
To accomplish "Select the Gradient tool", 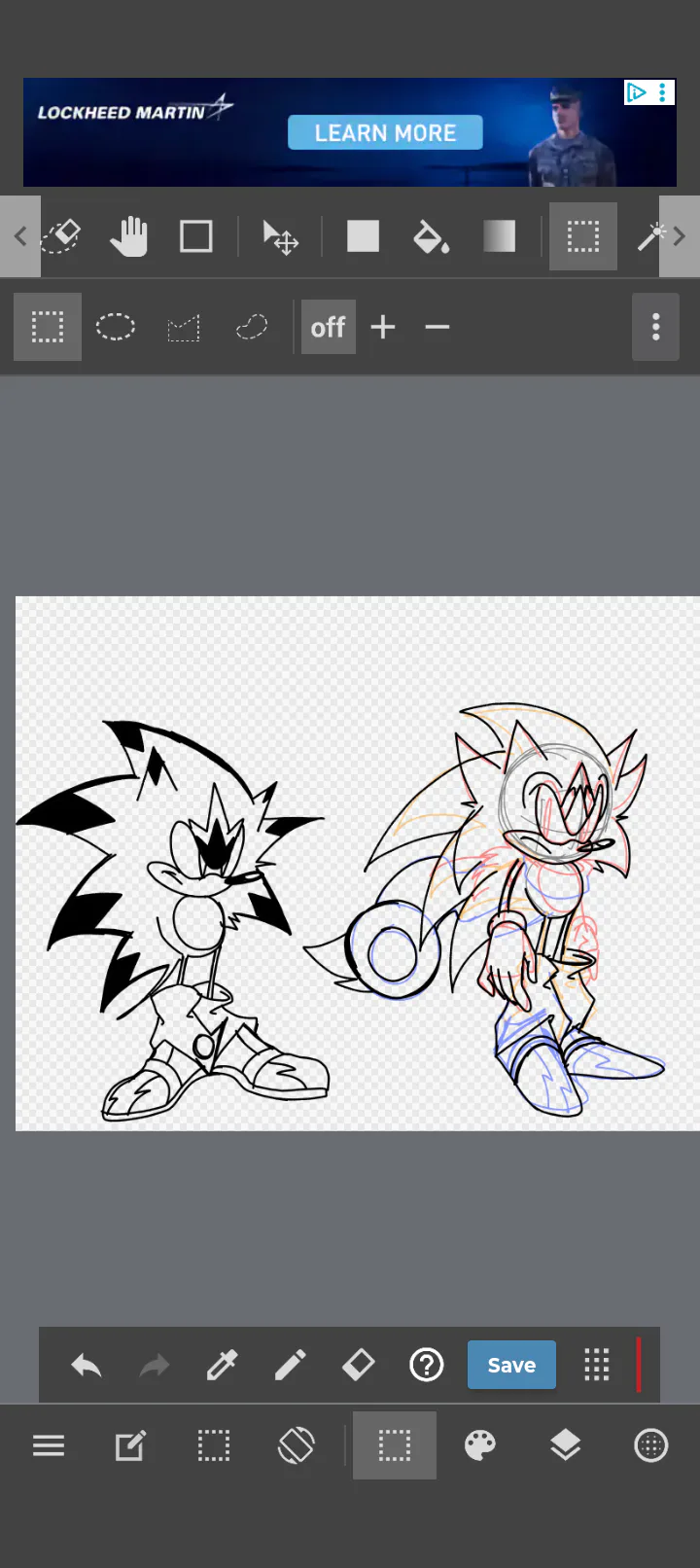I will point(499,236).
